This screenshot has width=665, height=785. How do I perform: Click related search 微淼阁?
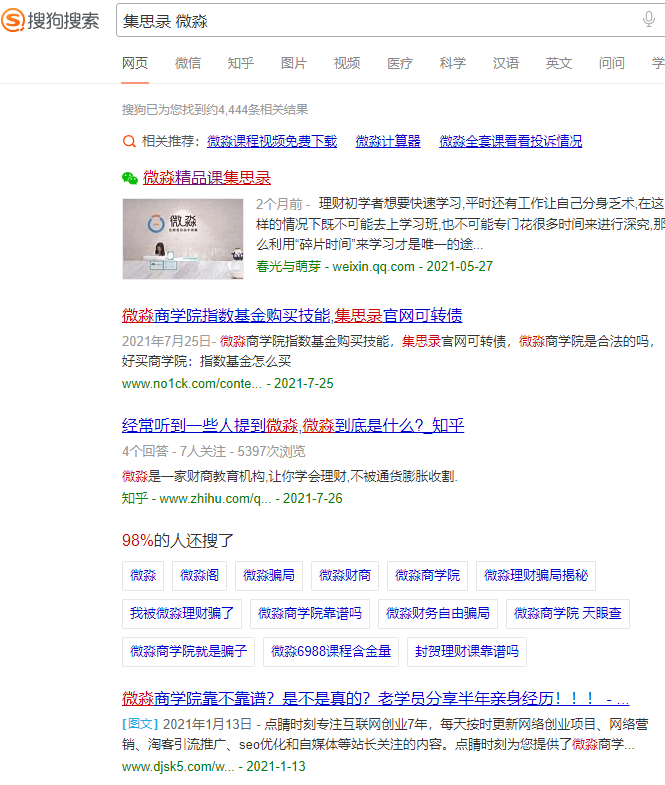(199, 576)
